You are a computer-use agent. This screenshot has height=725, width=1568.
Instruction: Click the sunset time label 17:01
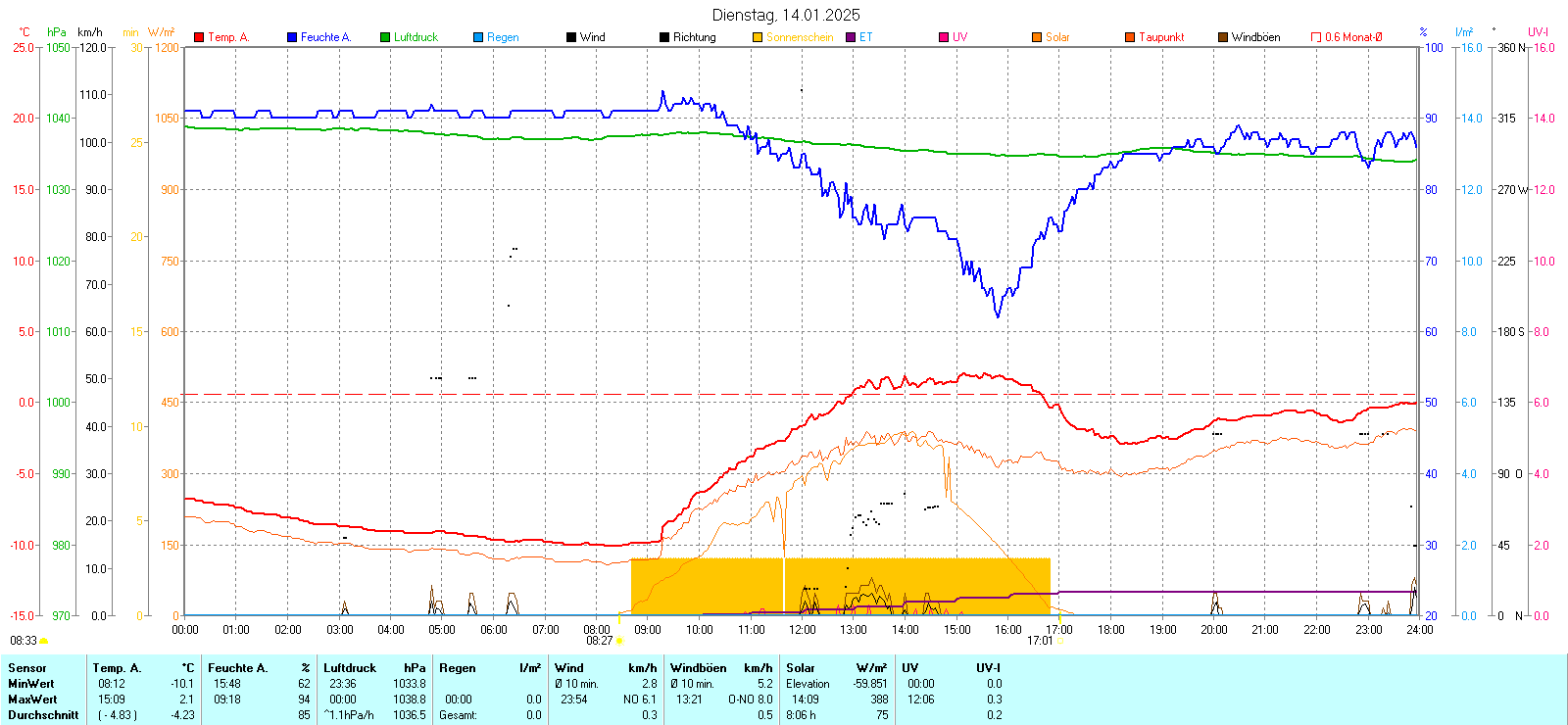pos(1039,641)
